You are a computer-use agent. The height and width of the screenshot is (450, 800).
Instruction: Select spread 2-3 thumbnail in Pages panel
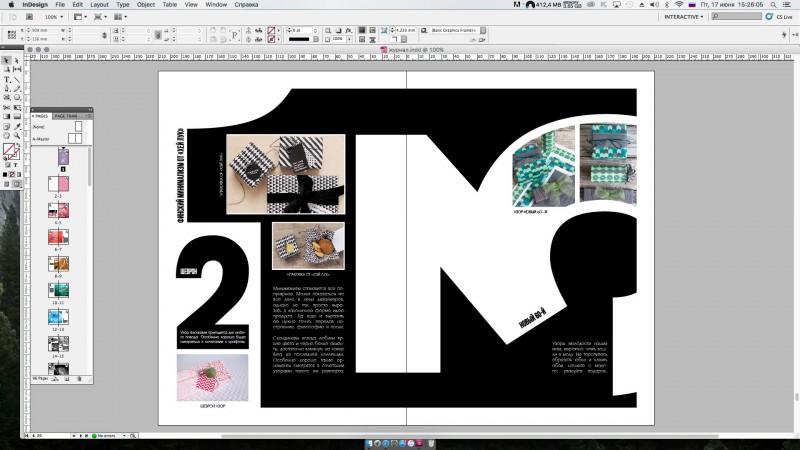(x=58, y=184)
